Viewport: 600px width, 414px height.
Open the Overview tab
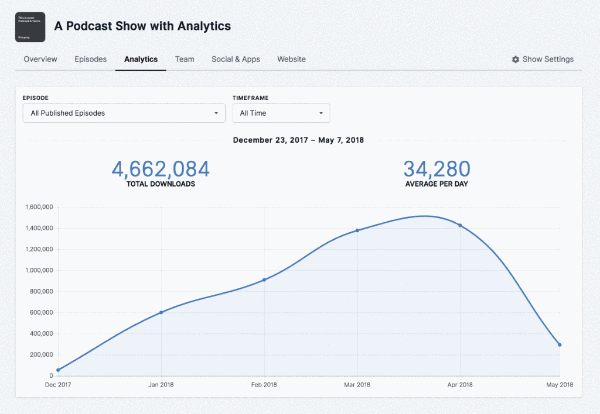tap(40, 59)
